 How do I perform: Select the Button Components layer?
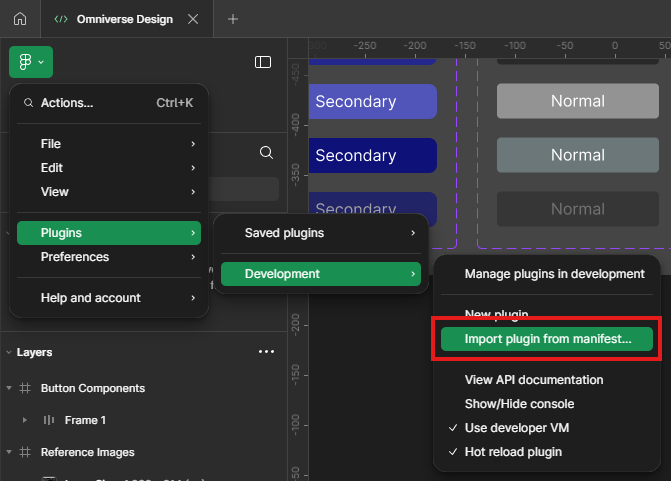93,388
